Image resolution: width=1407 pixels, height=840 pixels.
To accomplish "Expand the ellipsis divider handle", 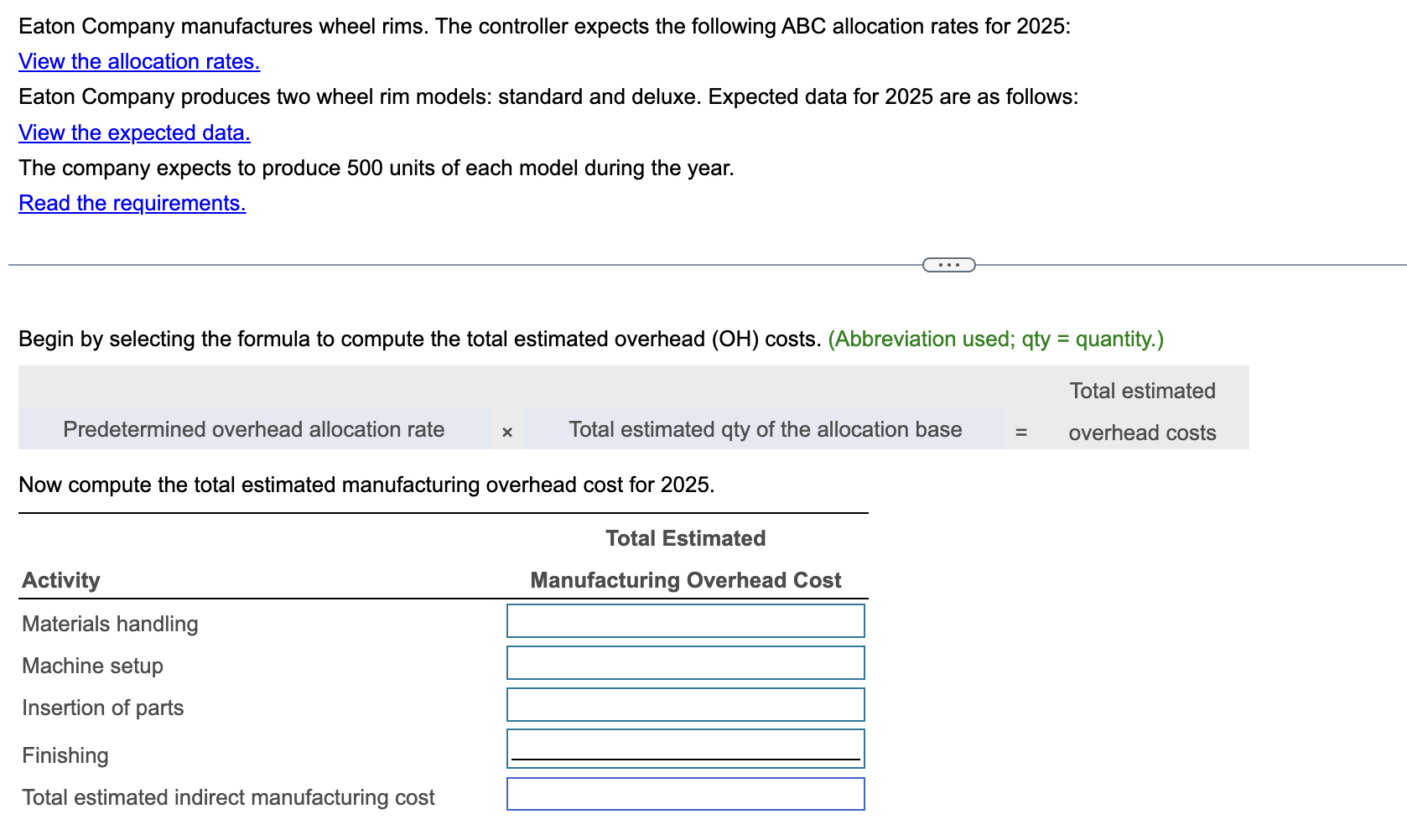I will click(948, 265).
